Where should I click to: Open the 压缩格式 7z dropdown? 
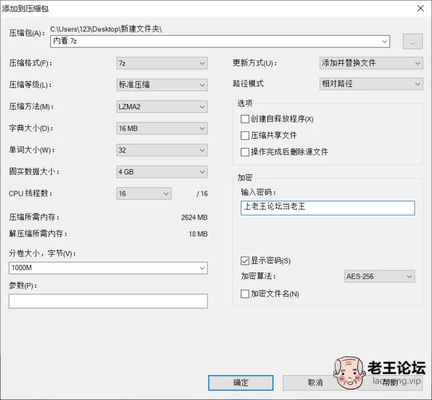pyautogui.click(x=162, y=63)
